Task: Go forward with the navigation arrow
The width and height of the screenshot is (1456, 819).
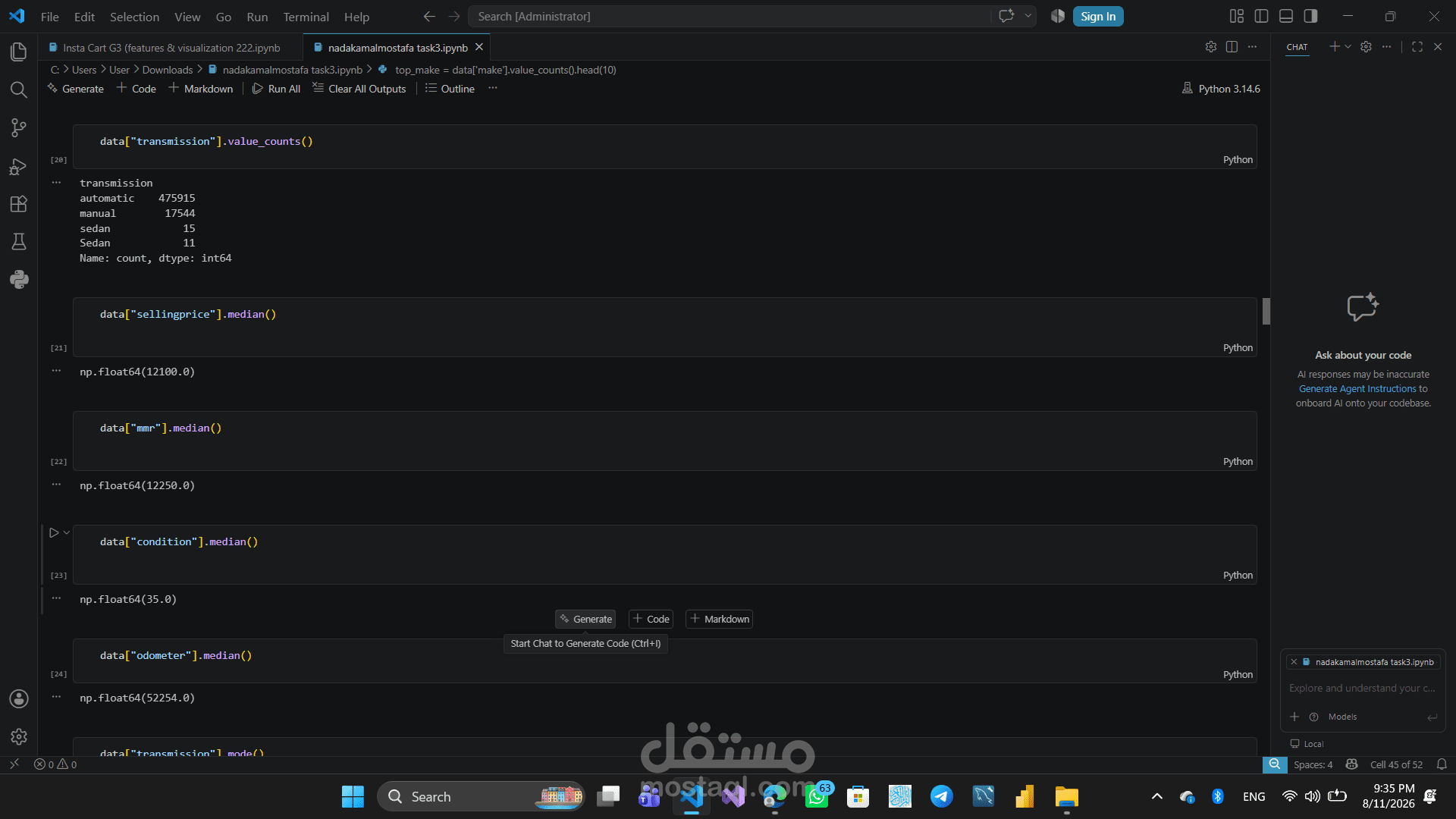Action: tap(454, 17)
